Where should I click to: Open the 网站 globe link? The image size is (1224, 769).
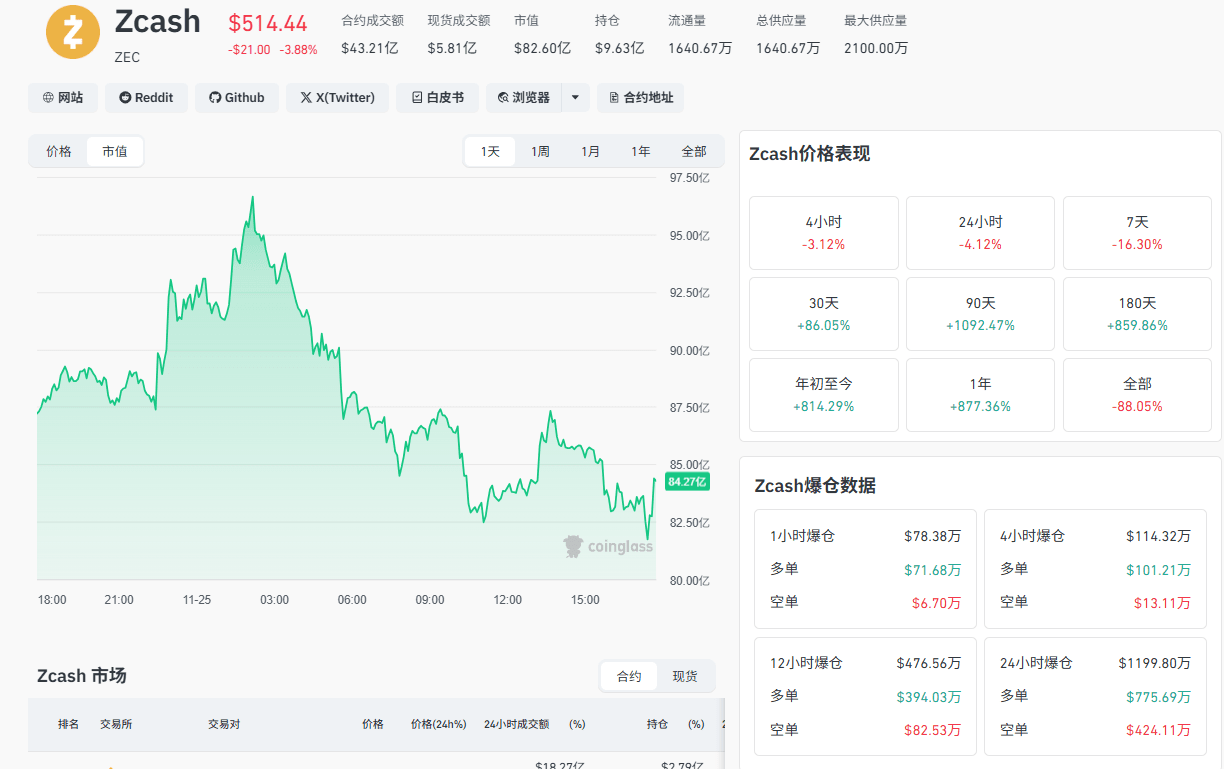pyautogui.click(x=63, y=98)
